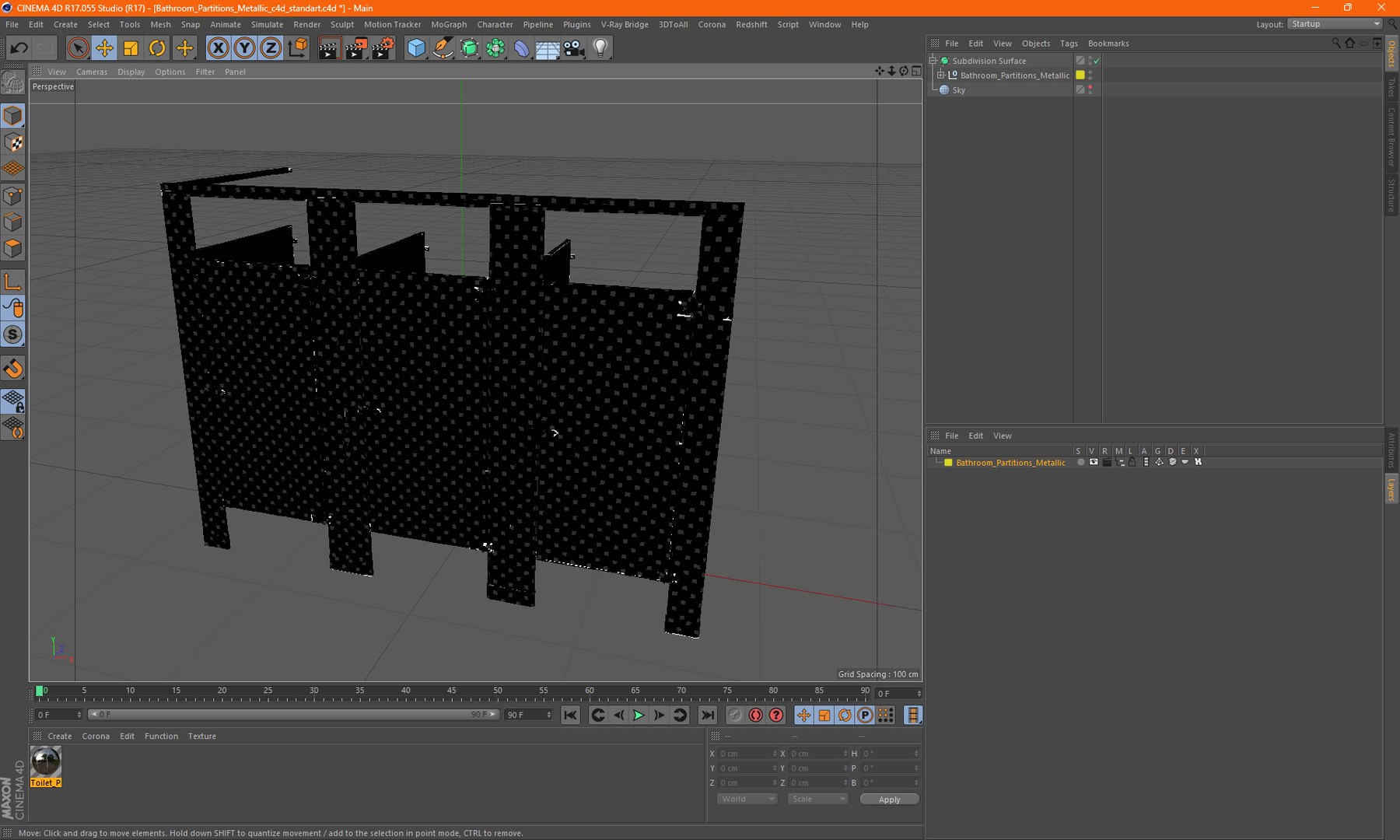The height and width of the screenshot is (840, 1400).
Task: Open the World coordinate system dropdown
Action: point(747,799)
